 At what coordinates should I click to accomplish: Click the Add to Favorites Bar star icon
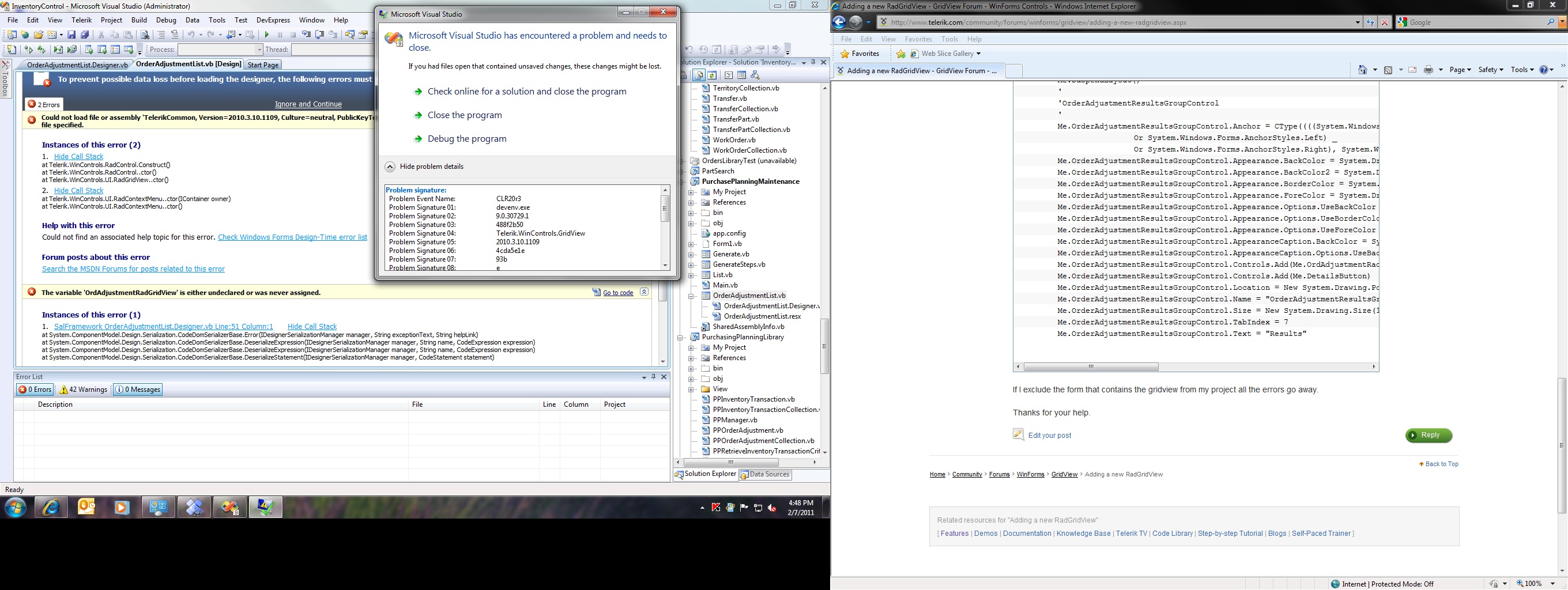point(901,54)
